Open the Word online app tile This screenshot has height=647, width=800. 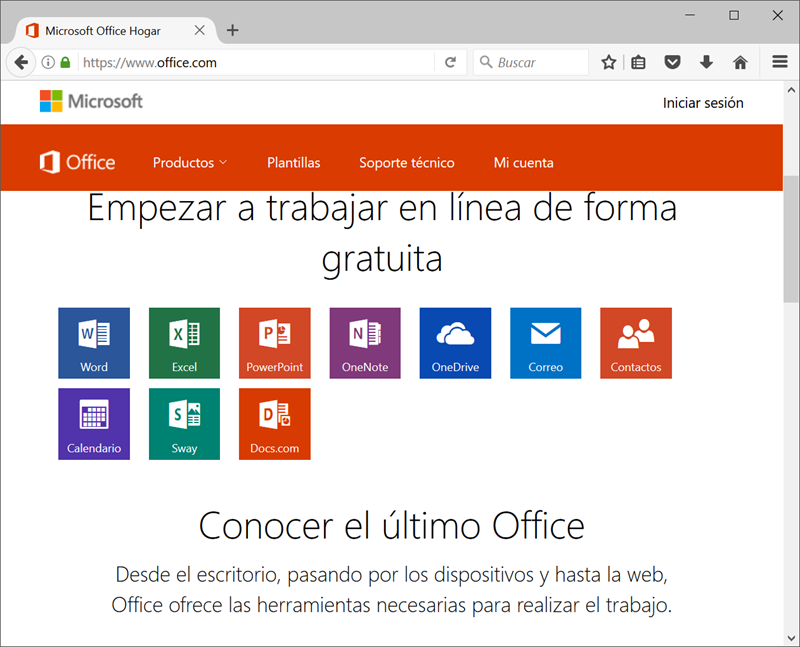[94, 343]
